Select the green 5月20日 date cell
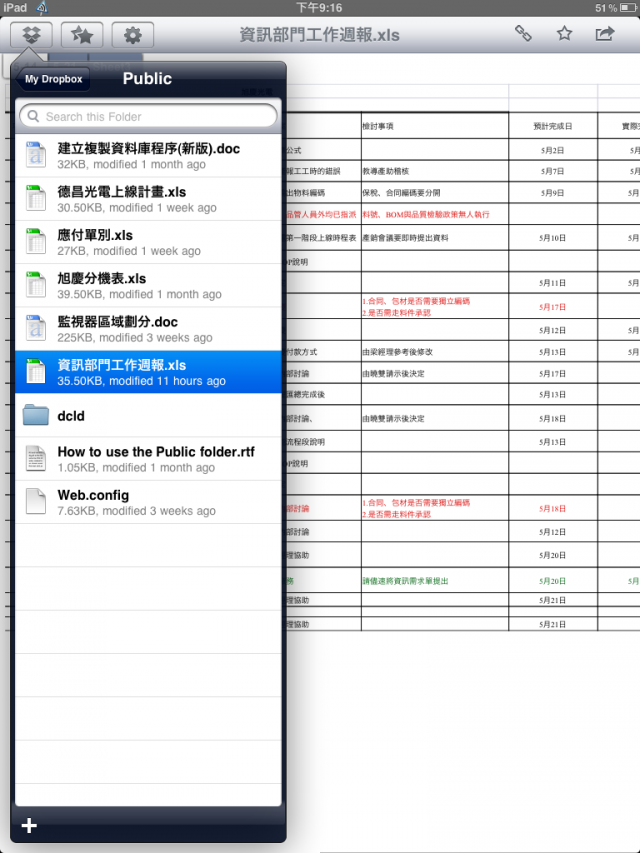This screenshot has width=640, height=854. pos(553,581)
